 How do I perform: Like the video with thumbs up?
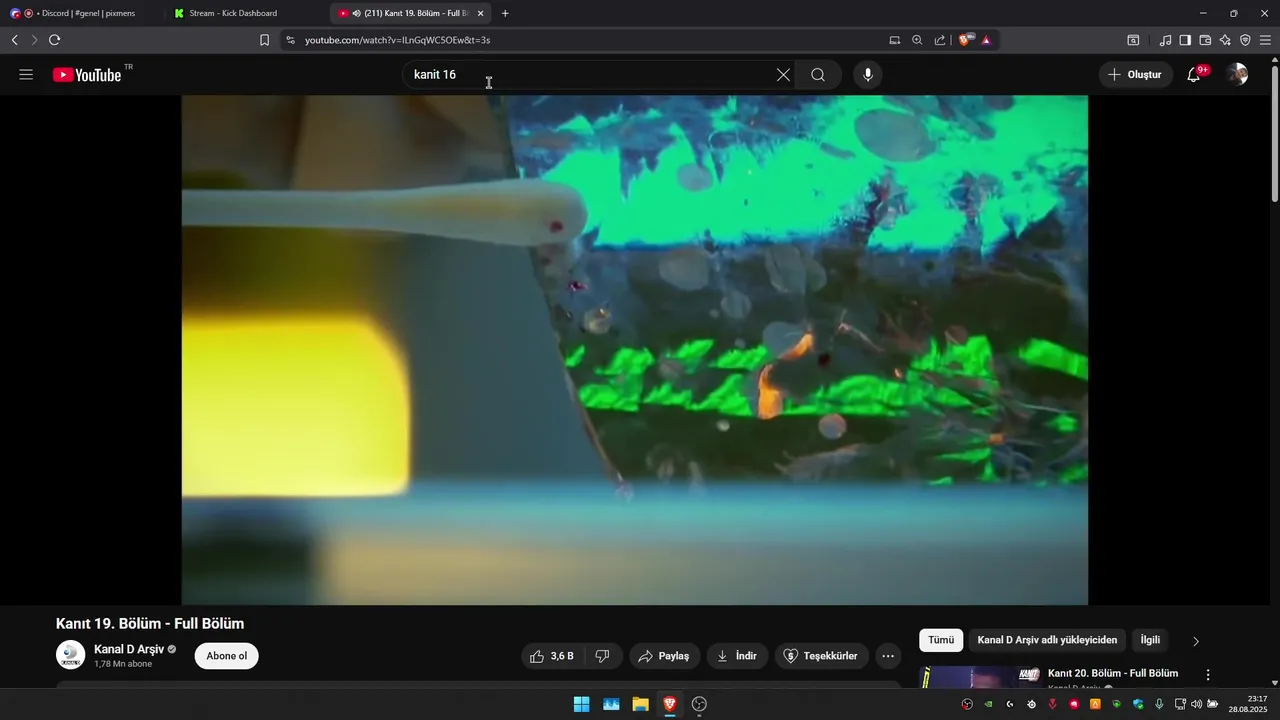click(551, 656)
